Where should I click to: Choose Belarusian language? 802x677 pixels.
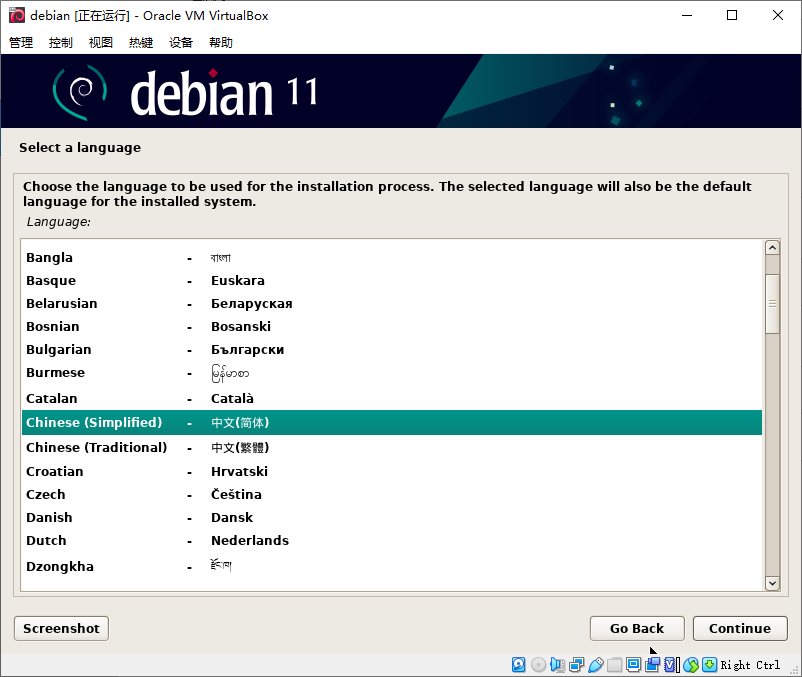tap(392, 303)
